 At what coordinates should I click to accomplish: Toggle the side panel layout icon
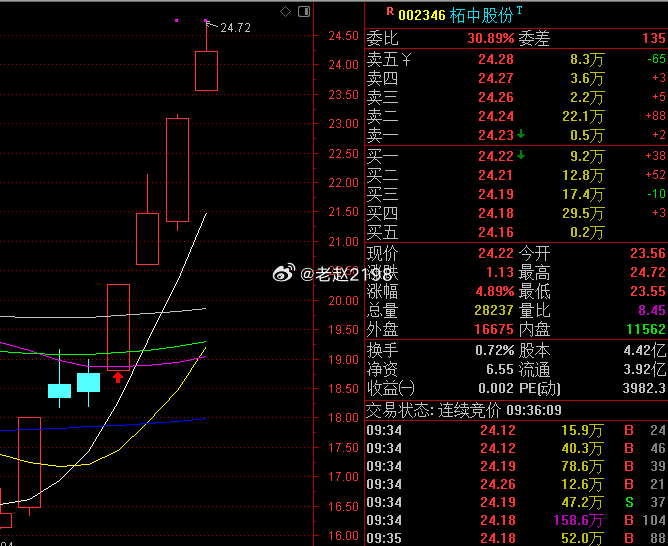point(304,11)
